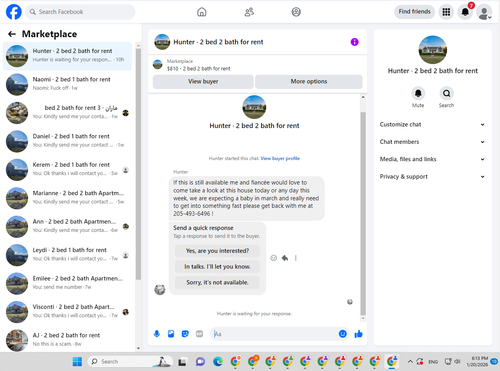Click the Windows taskbar Search box
The height and width of the screenshot is (371, 500).
[x=130, y=361]
